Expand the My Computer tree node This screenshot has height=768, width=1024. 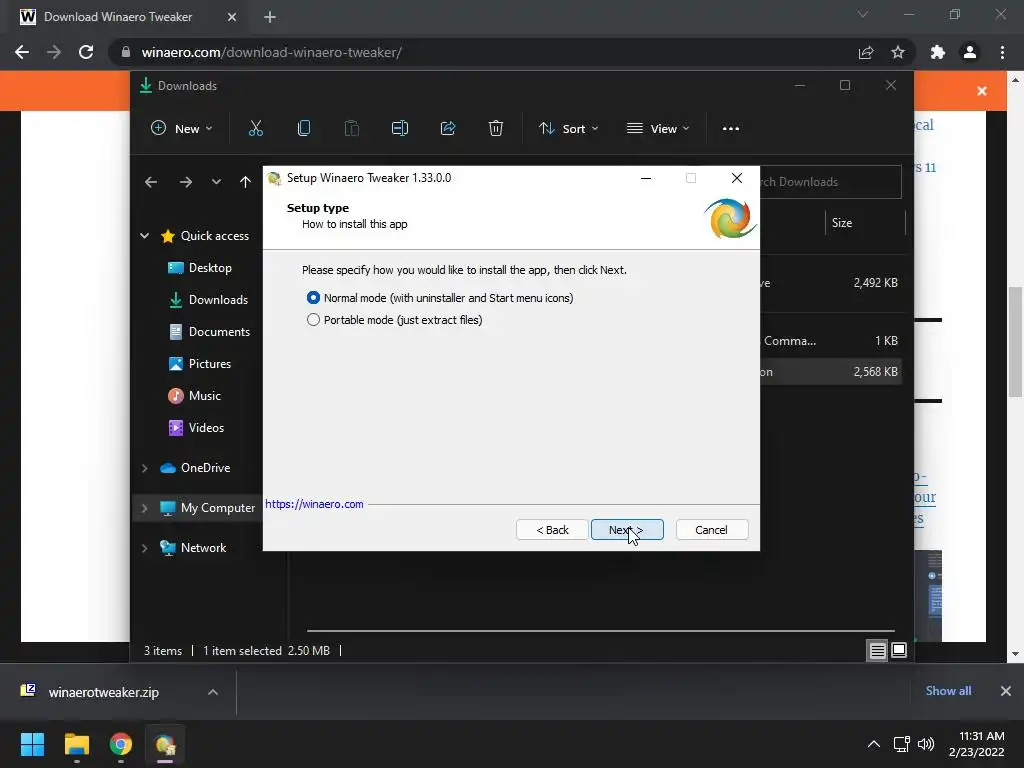pyautogui.click(x=145, y=508)
